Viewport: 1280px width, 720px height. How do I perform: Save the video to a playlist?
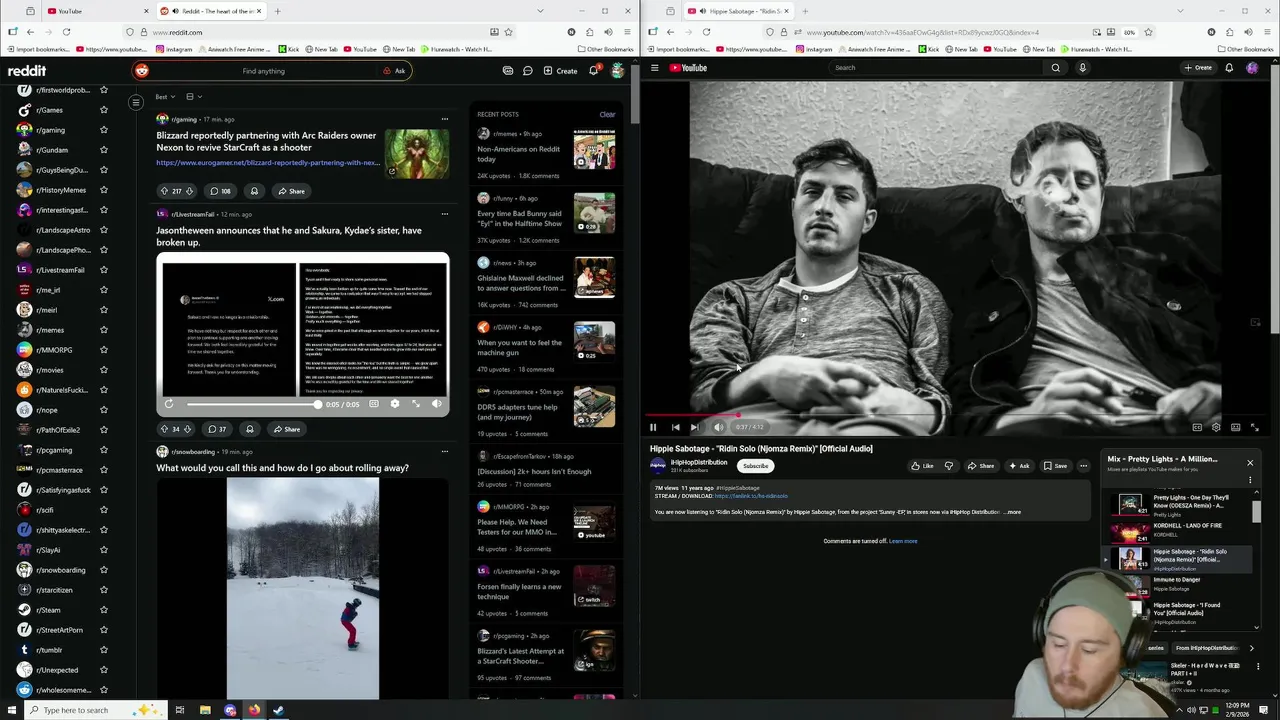[1055, 466]
